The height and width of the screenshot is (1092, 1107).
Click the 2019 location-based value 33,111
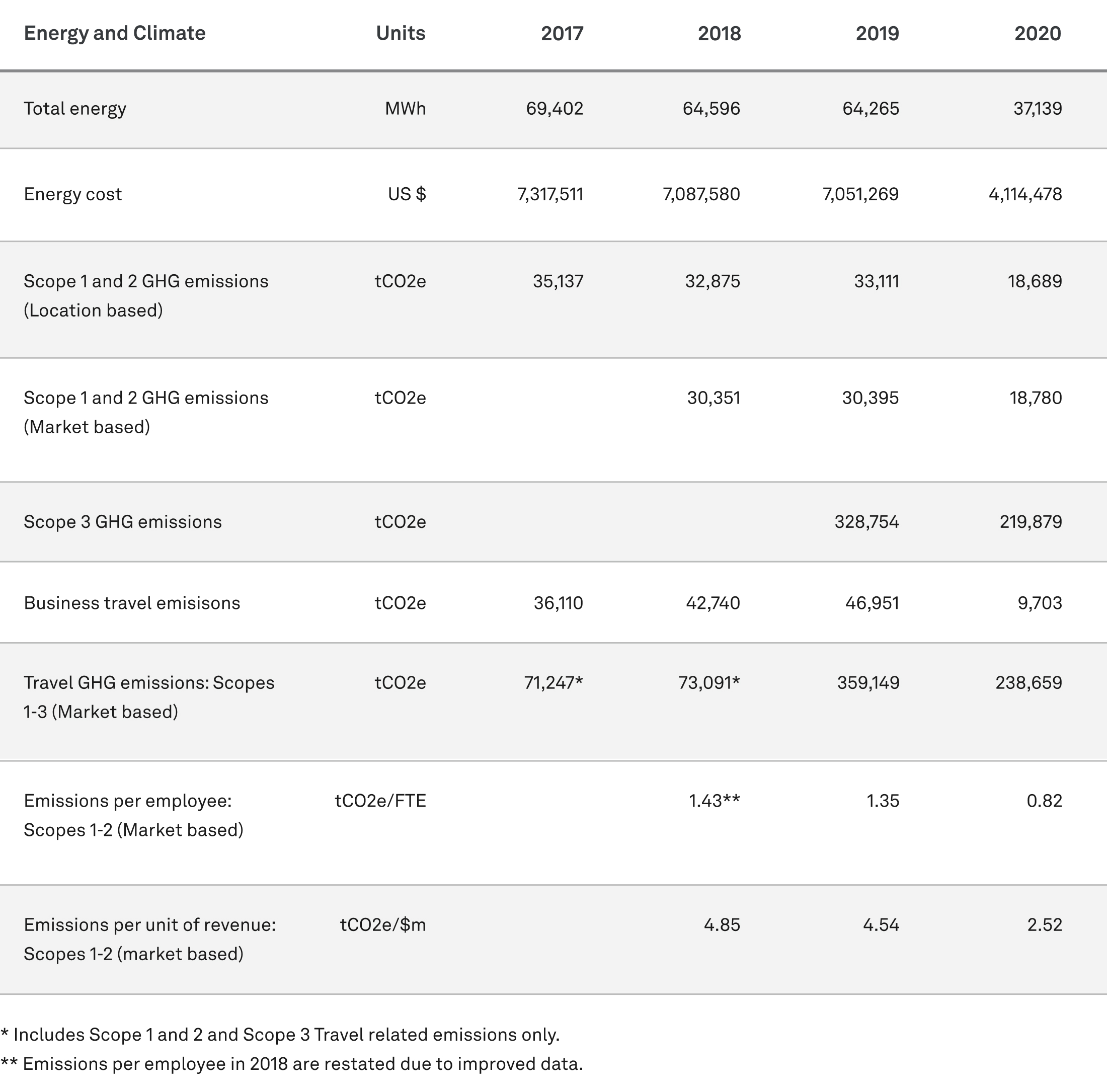[877, 281]
